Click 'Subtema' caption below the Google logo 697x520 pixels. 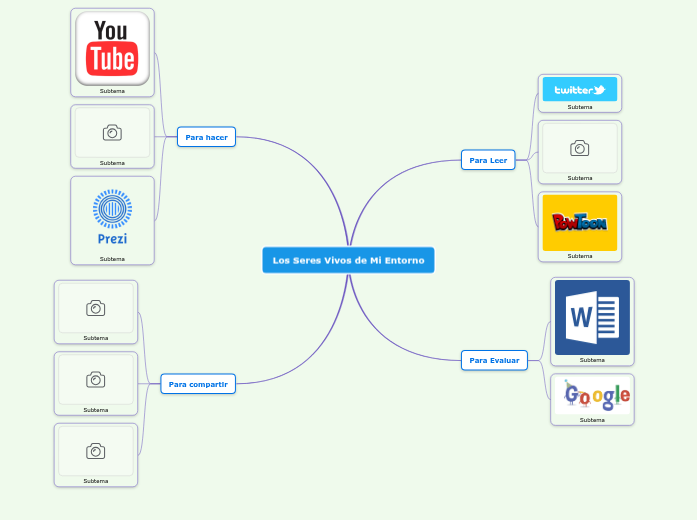[592, 420]
